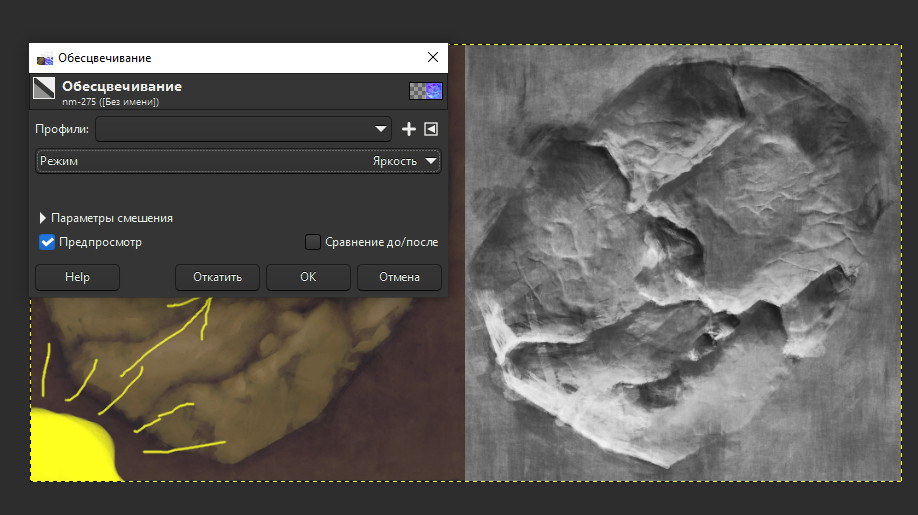The image size is (918, 515).
Task: Click the Обесцвечивание bold dialog heading
Action: 122,86
